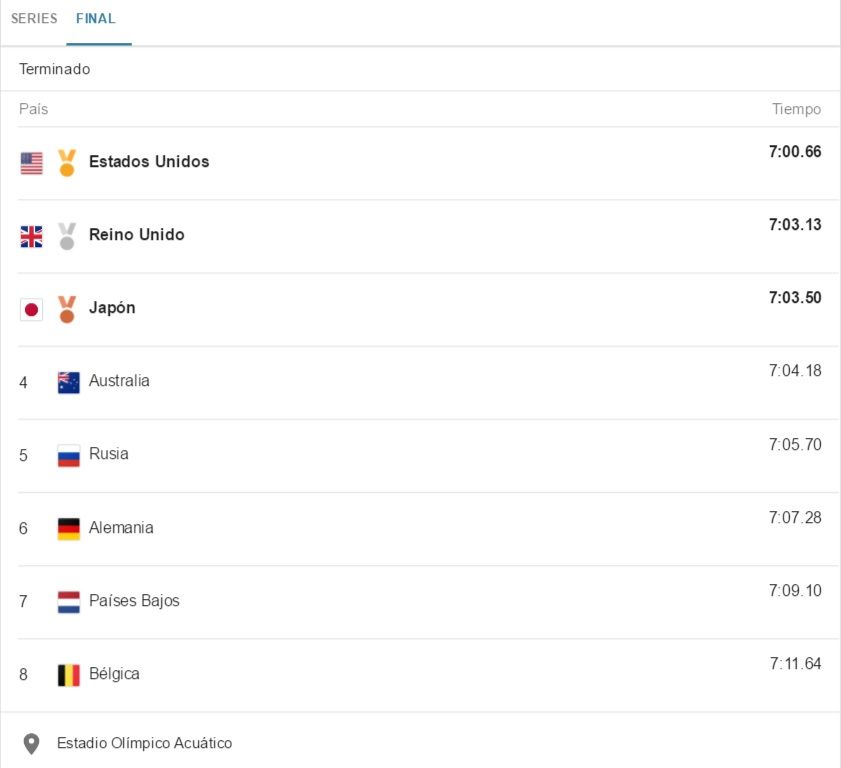841x768 pixels.
Task: Click the location pin icon
Action: [31, 744]
